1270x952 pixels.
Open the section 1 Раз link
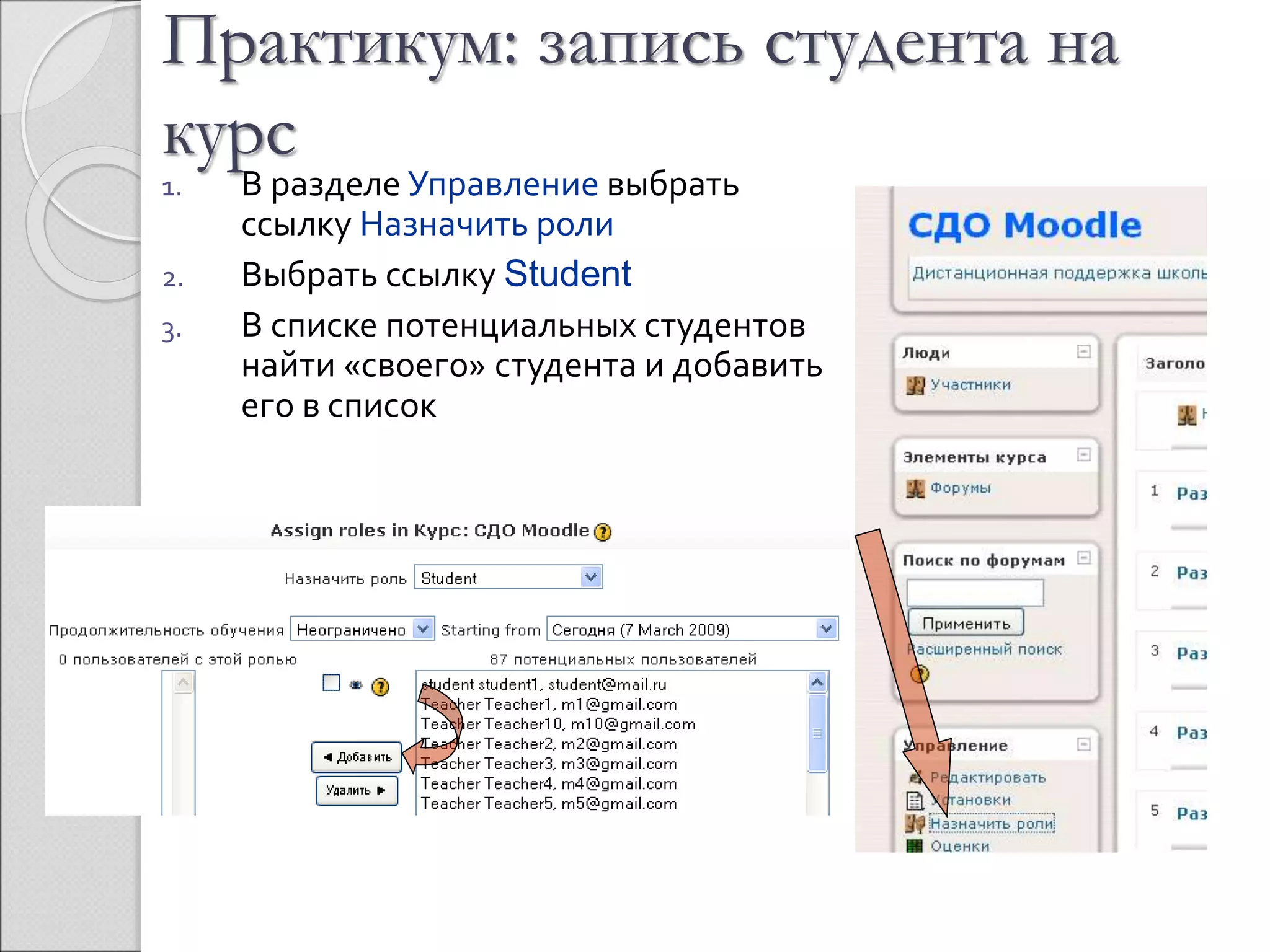pyautogui.click(x=1191, y=493)
